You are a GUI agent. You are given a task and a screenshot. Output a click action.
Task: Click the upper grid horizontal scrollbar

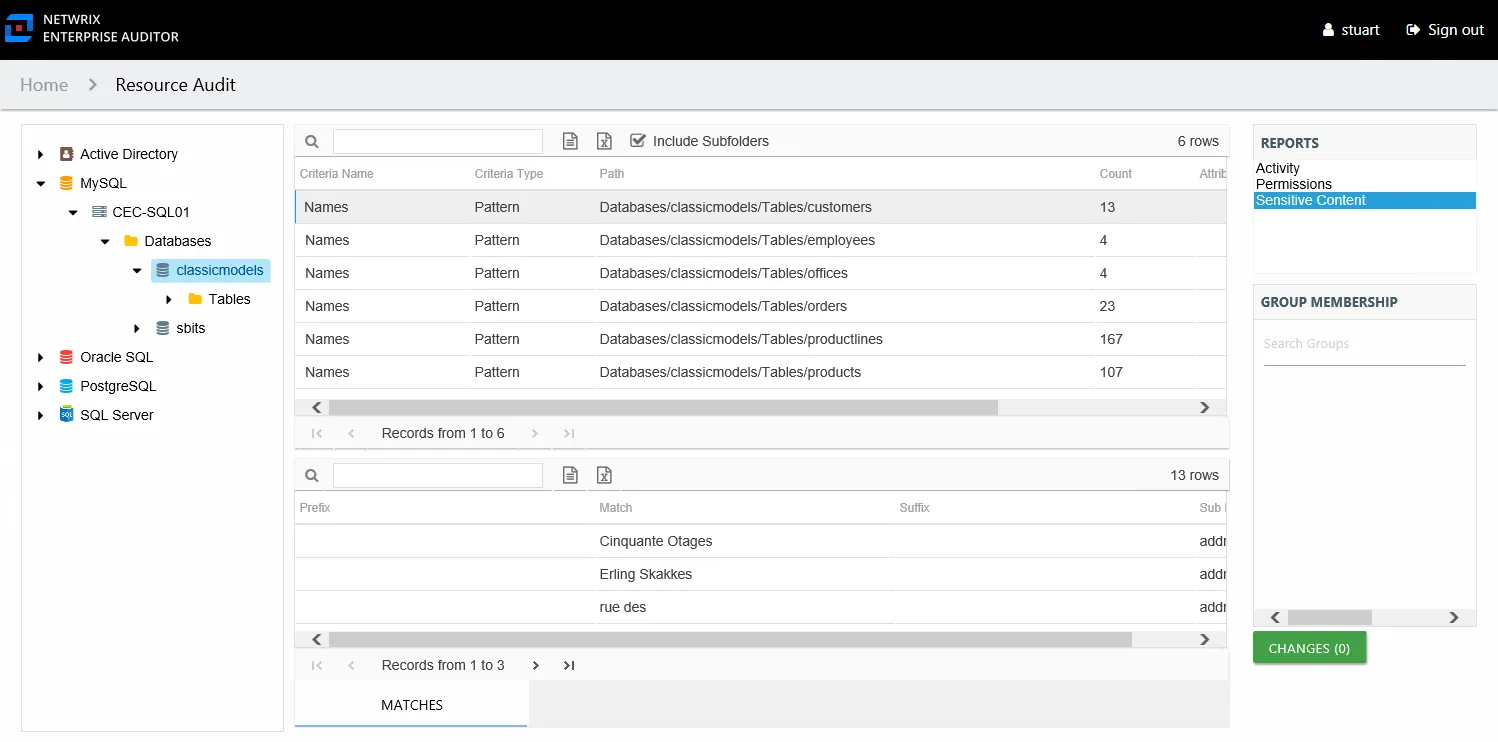(663, 407)
